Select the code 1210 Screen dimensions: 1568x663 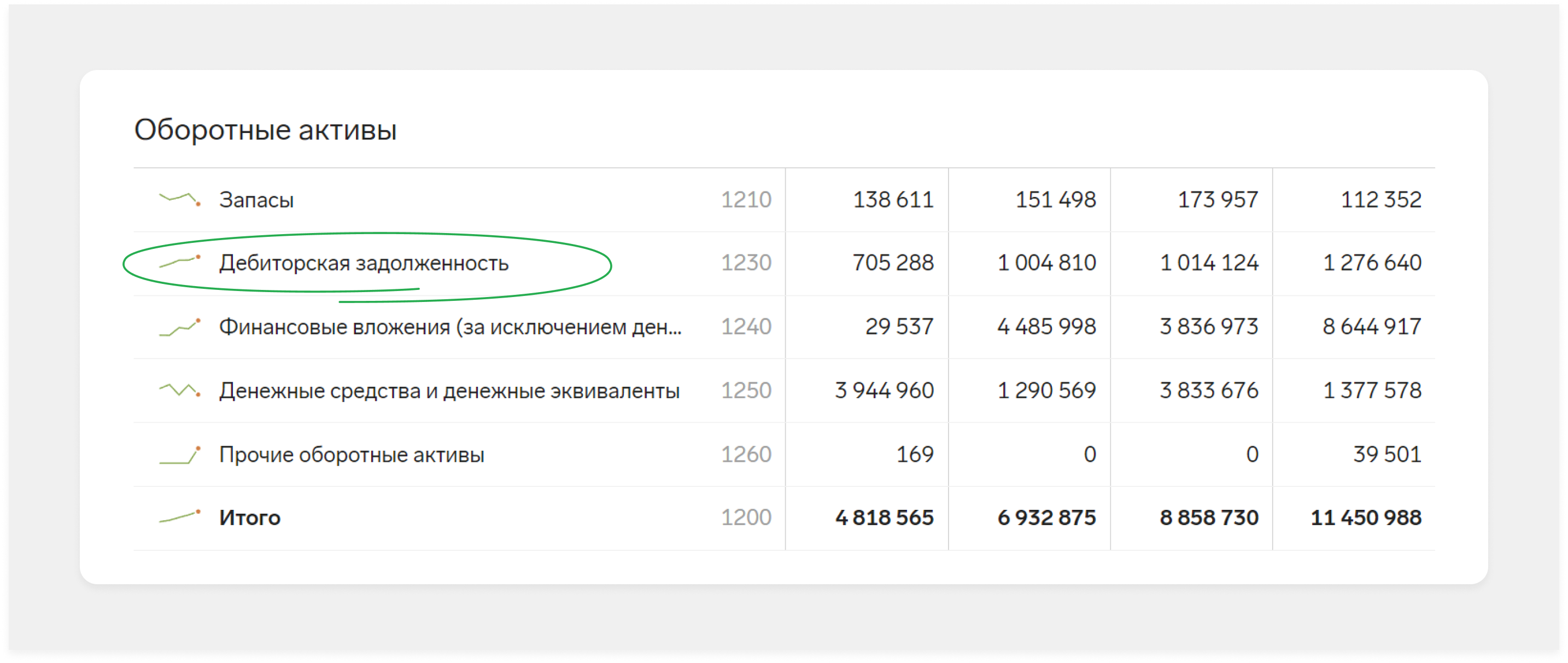746,200
